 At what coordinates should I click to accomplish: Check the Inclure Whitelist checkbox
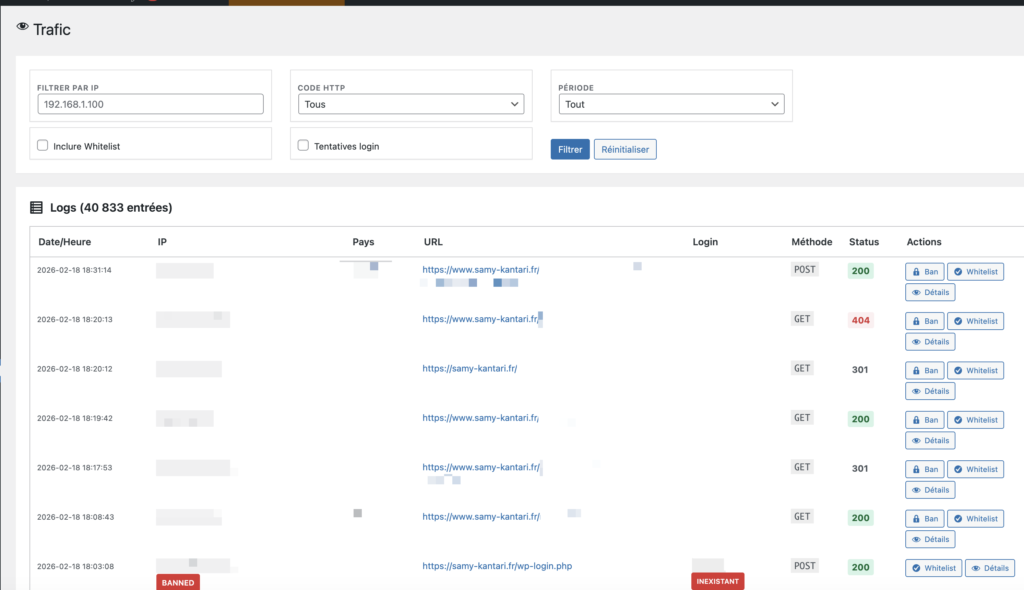point(41,144)
